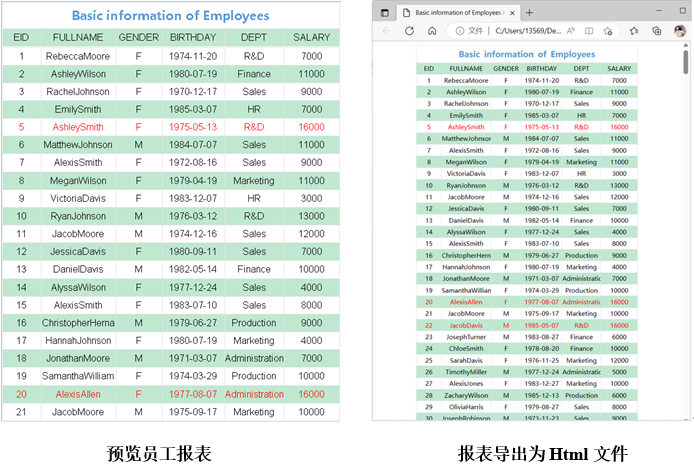Select OliviaHarris cell in browser table
The width and height of the screenshot is (694, 471).
[466, 407]
